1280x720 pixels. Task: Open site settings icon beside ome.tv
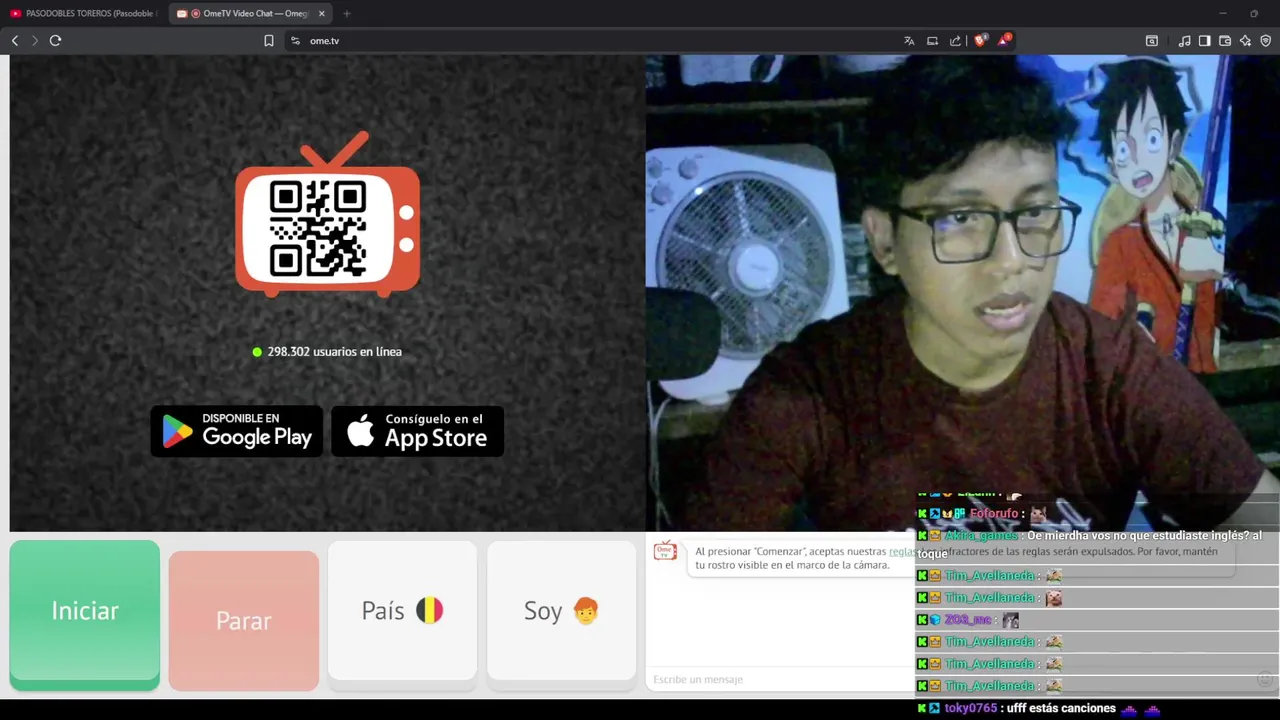point(295,41)
